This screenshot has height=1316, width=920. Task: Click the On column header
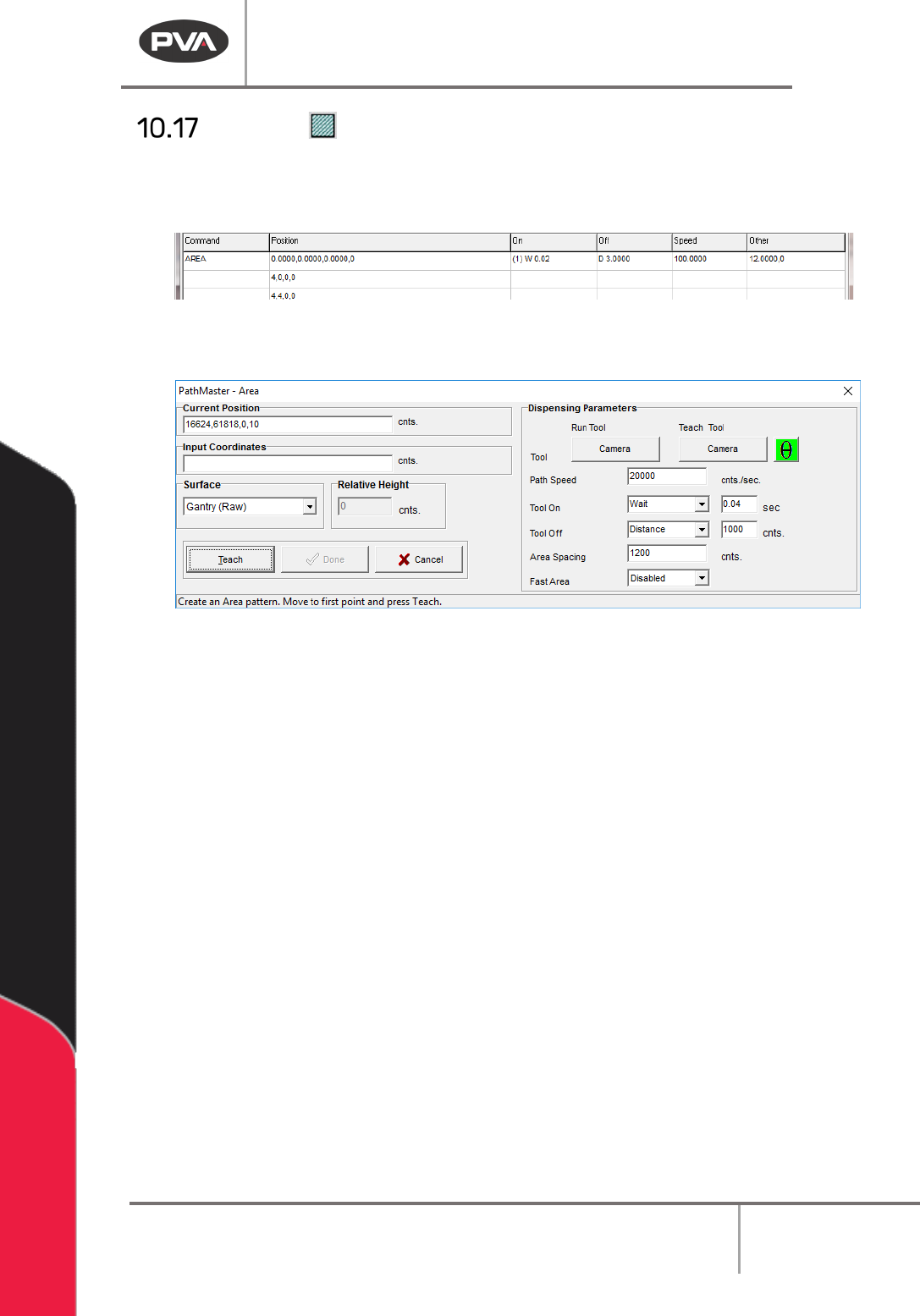coord(554,241)
